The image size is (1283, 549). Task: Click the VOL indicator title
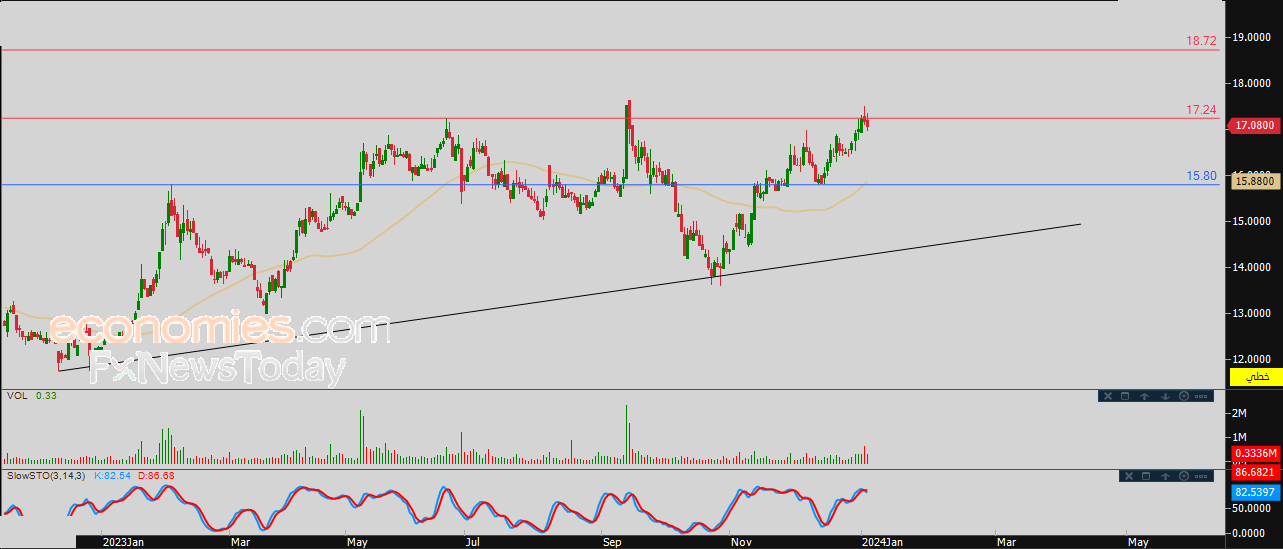pyautogui.click(x=16, y=396)
